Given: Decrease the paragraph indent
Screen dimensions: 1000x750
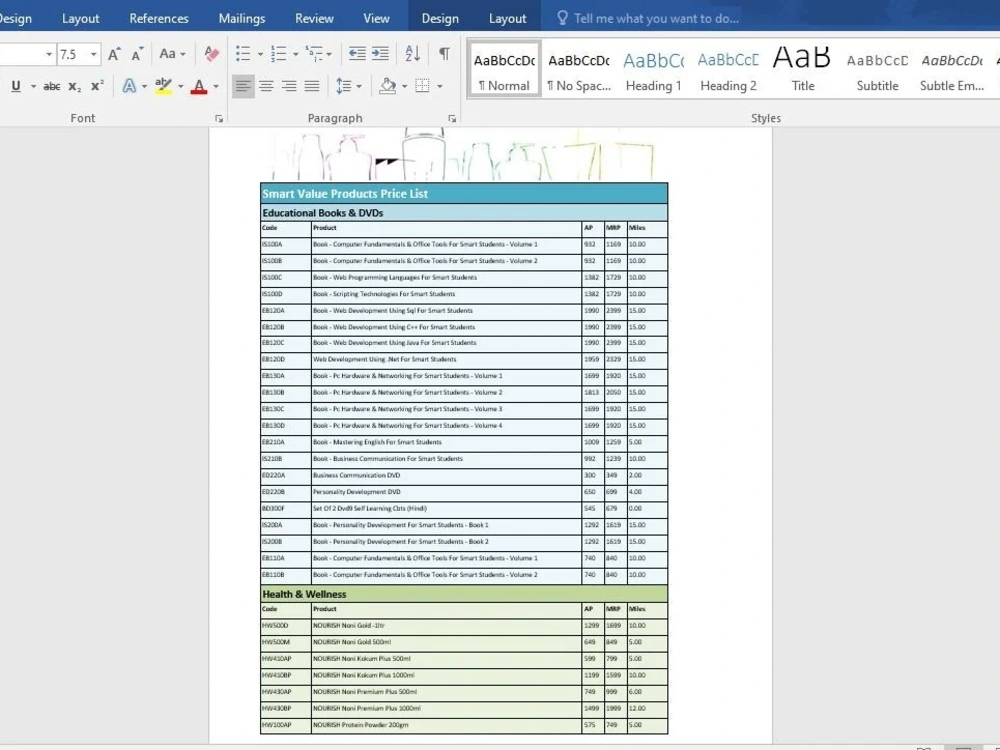Looking at the screenshot, I should coord(357,54).
